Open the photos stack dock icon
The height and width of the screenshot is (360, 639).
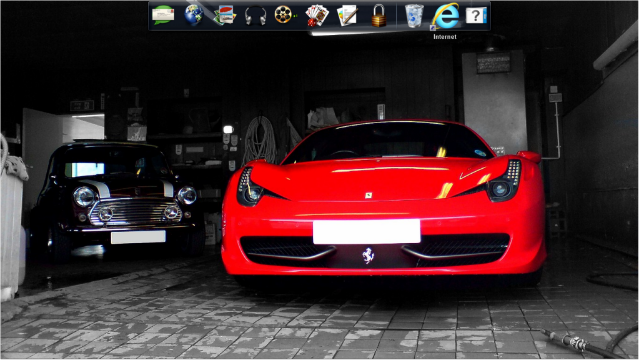tap(225, 15)
